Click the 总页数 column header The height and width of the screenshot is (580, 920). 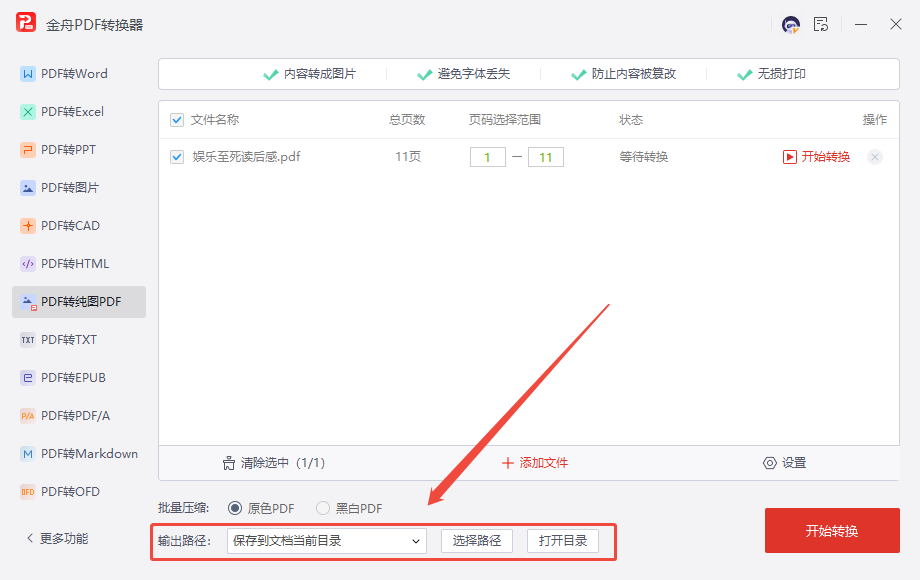(407, 120)
